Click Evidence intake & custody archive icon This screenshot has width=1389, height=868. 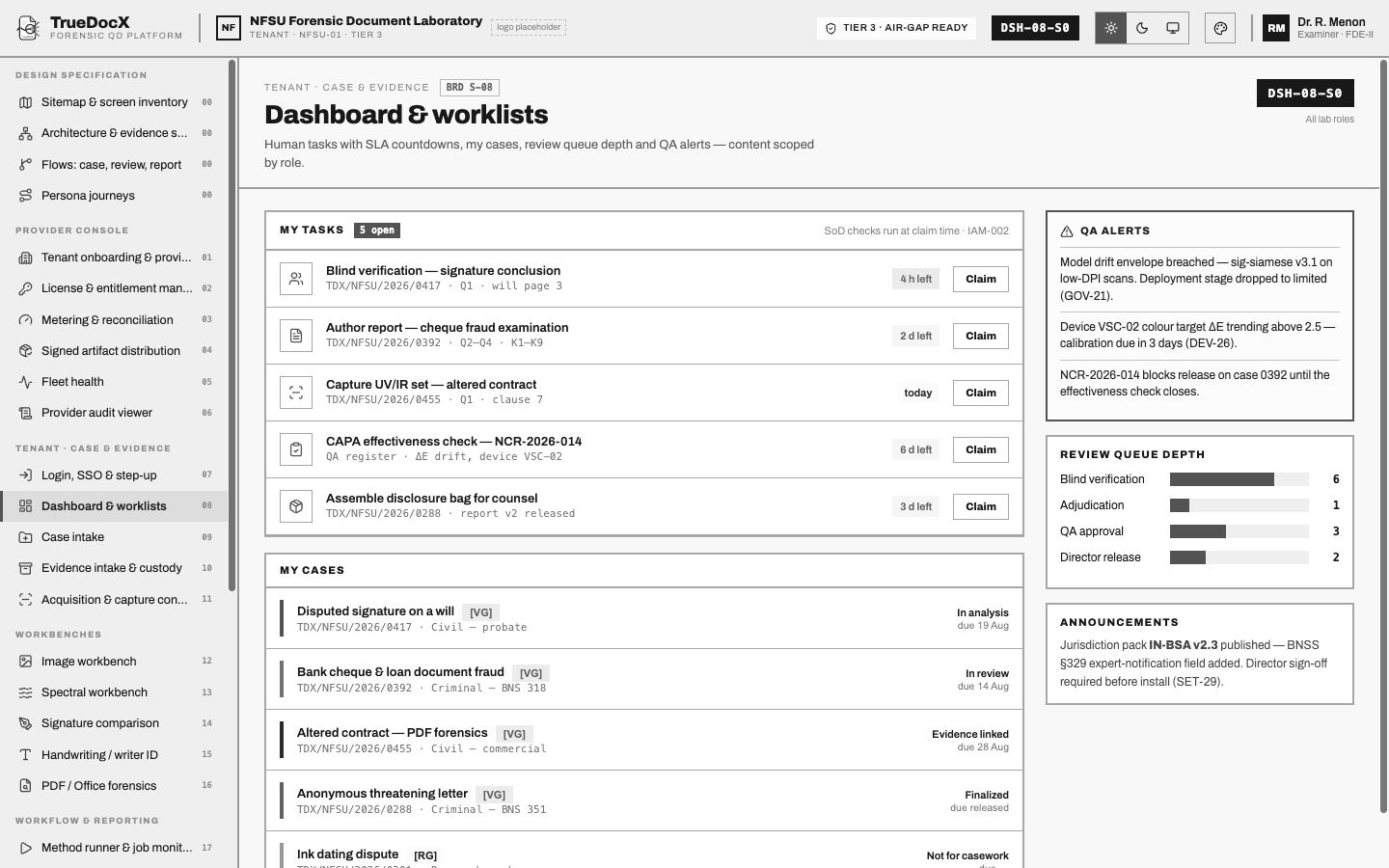coord(25,568)
